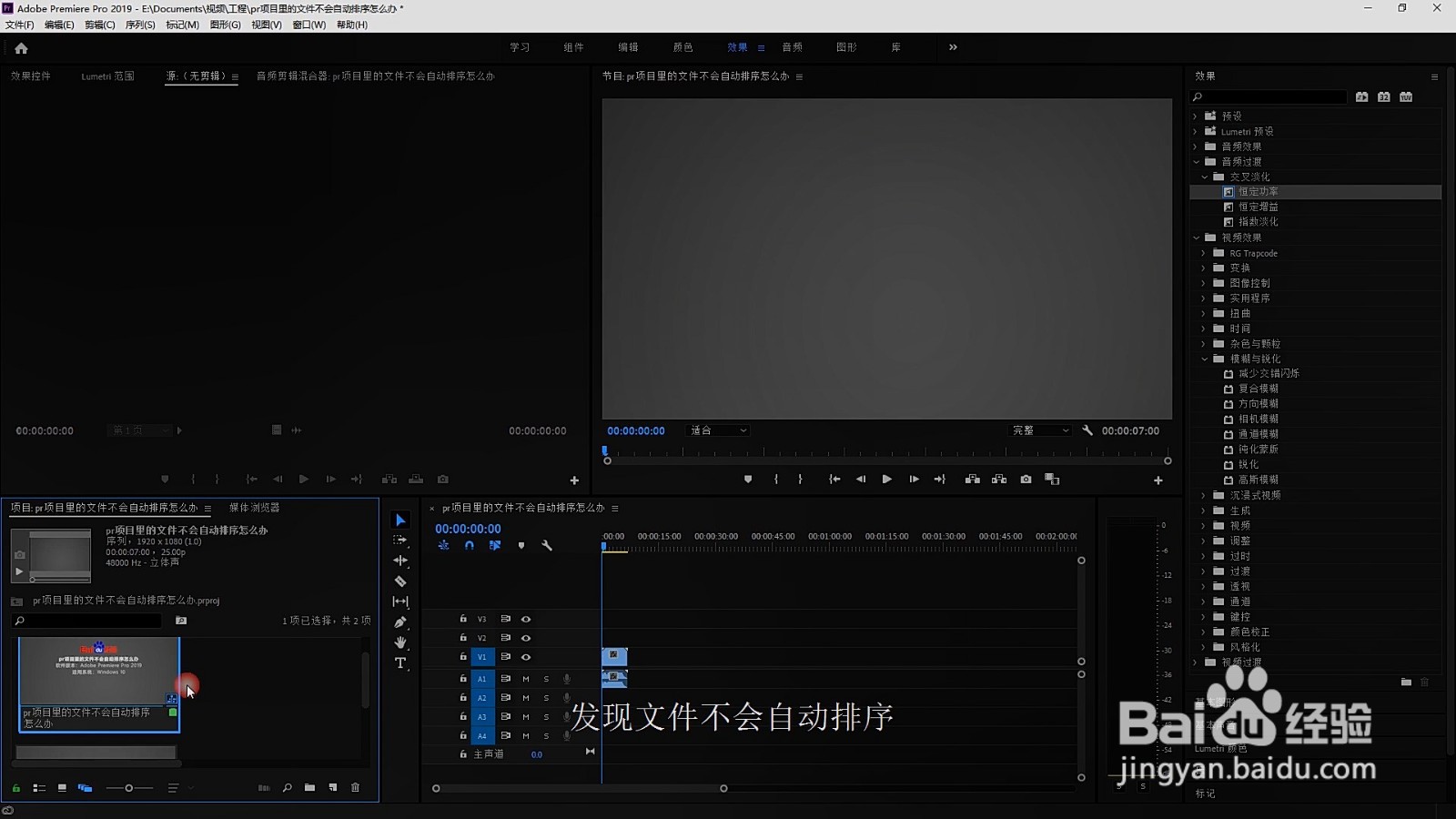This screenshot has width=1456, height=819.
Task: Switch to 音频 workspace tab
Action: 793,47
